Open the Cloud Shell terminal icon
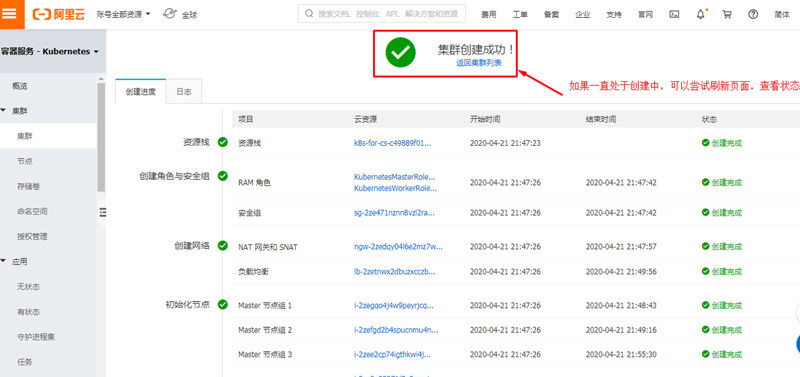Screen dimensions: 800x377 click(674, 14)
